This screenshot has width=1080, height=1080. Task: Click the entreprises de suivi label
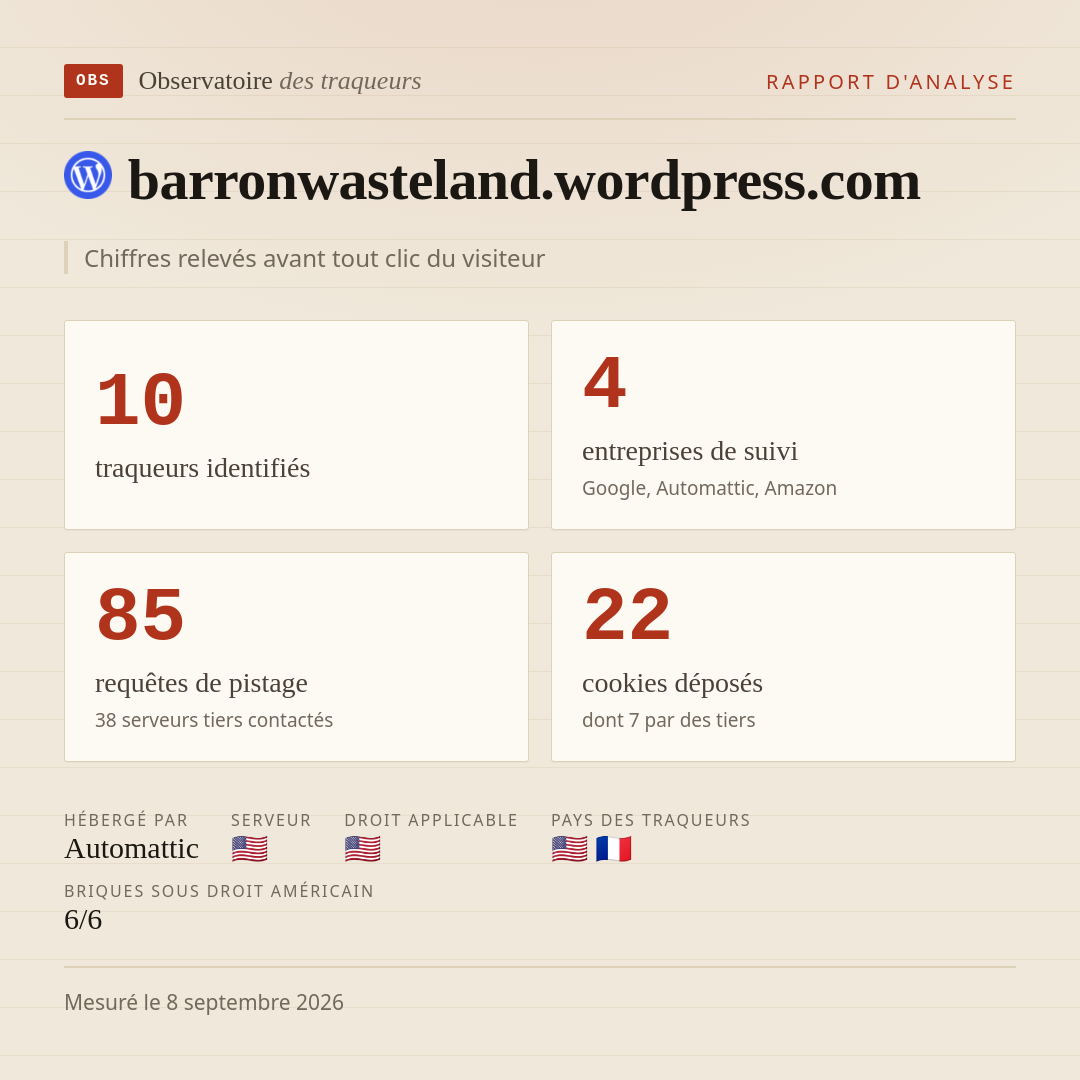pos(689,451)
